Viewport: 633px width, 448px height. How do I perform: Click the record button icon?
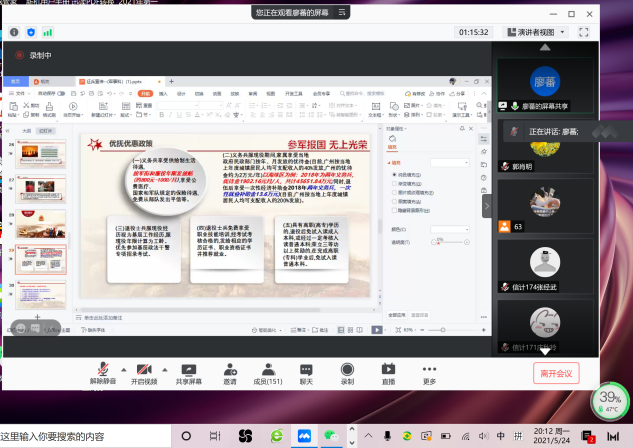click(347, 368)
